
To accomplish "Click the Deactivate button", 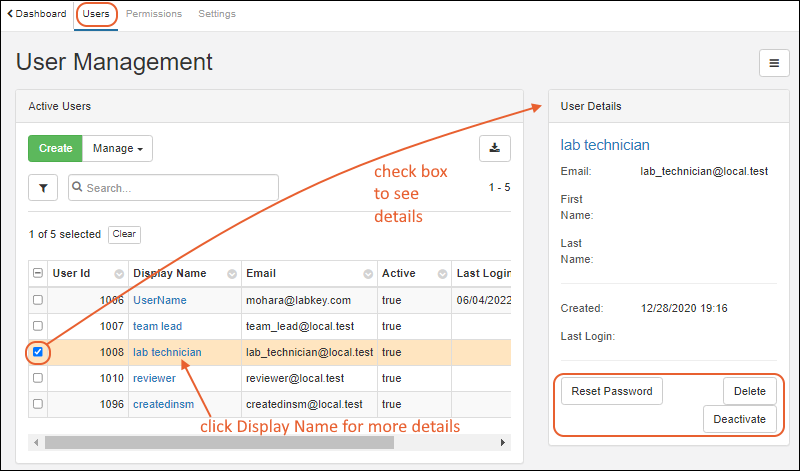I will pos(739,419).
